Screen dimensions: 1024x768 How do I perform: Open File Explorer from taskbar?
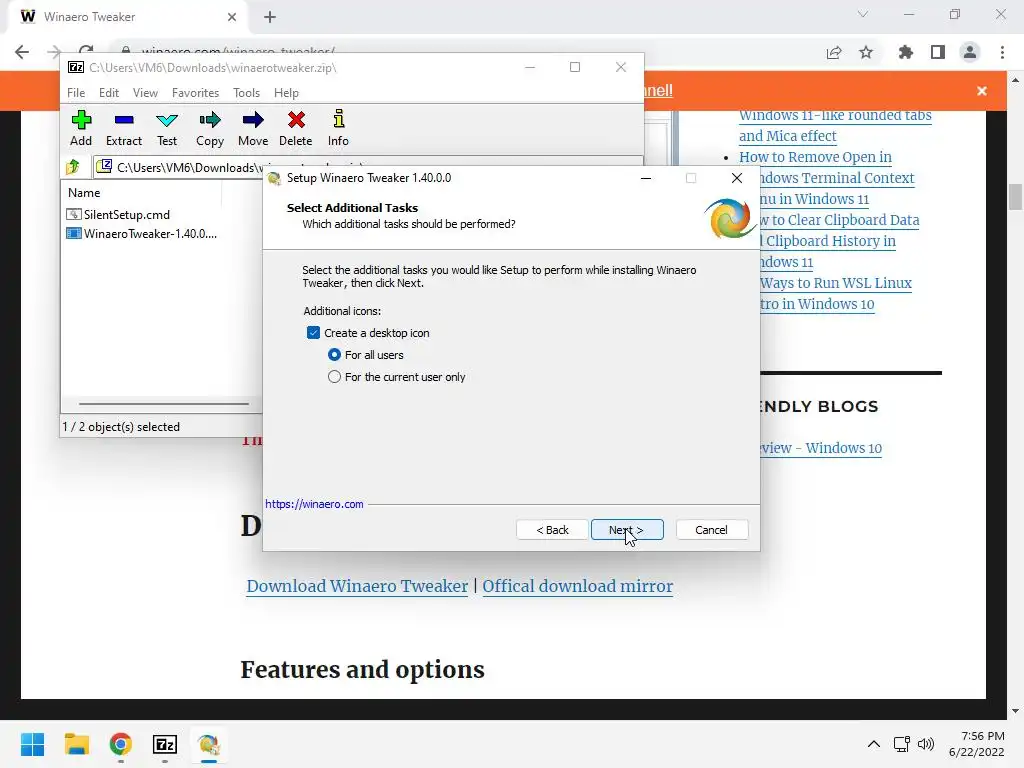tap(76, 744)
